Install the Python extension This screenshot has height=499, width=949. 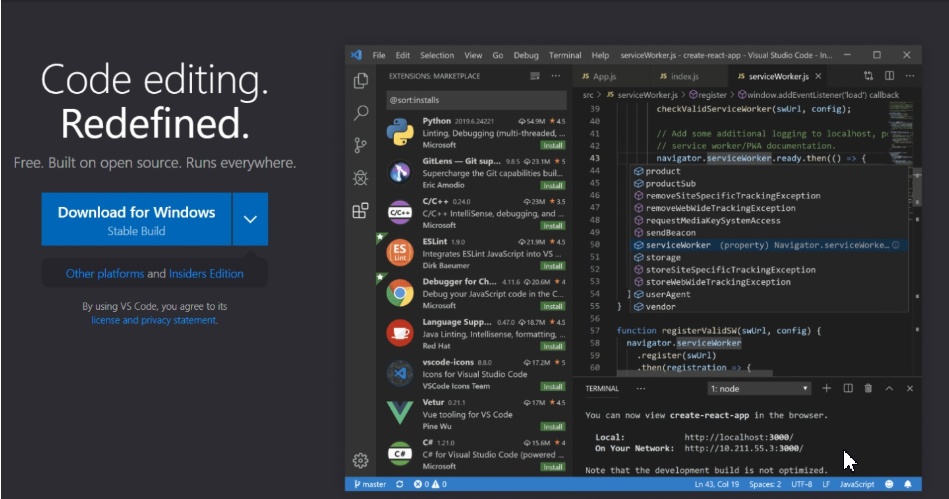click(x=552, y=145)
